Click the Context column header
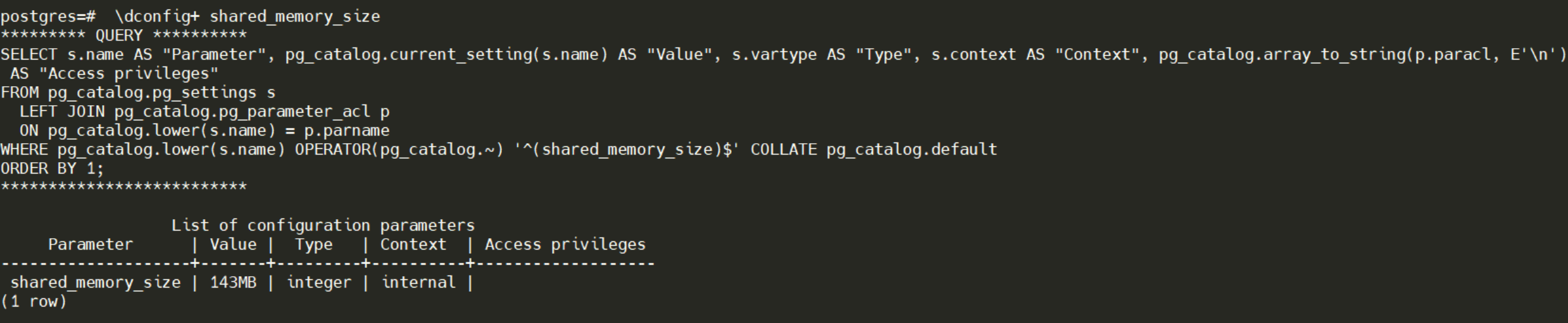 pyautogui.click(x=413, y=244)
